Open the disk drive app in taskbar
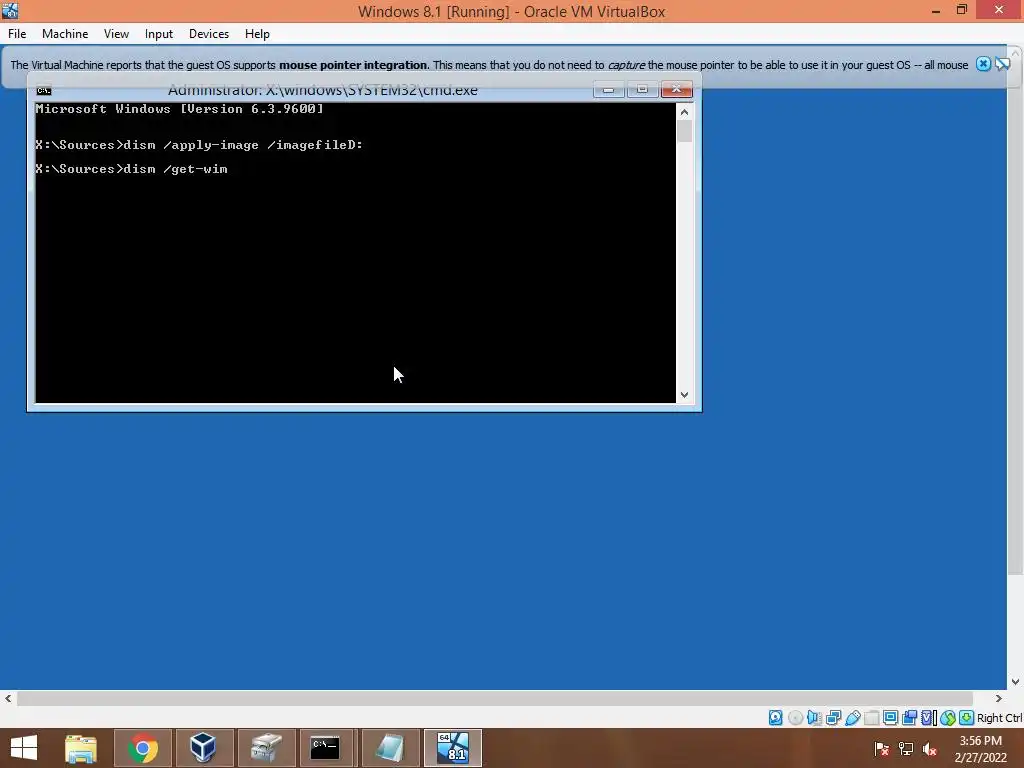This screenshot has width=1024, height=768. [x=266, y=748]
